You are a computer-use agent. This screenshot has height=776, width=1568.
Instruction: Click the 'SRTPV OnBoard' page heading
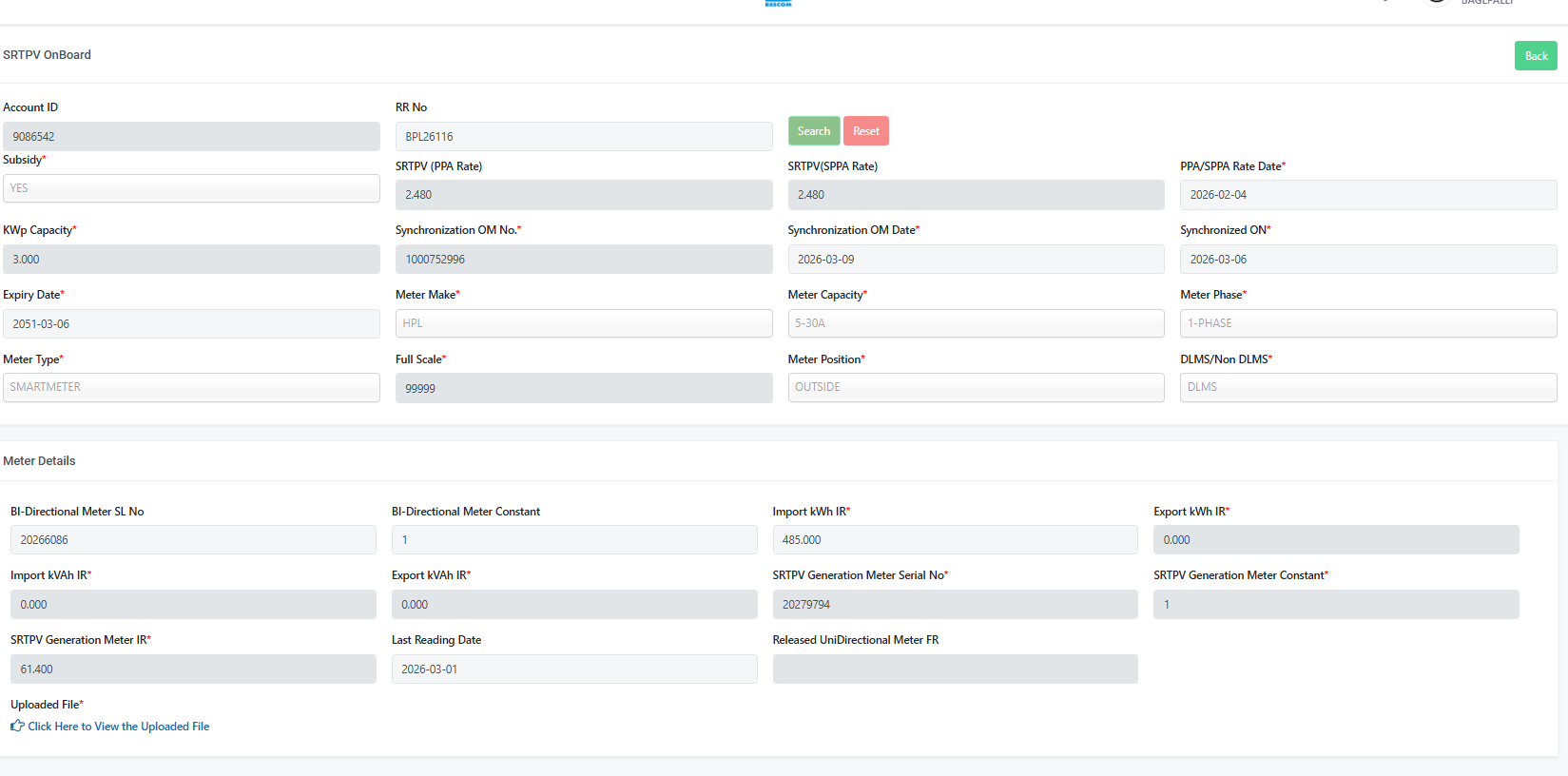tap(48, 55)
